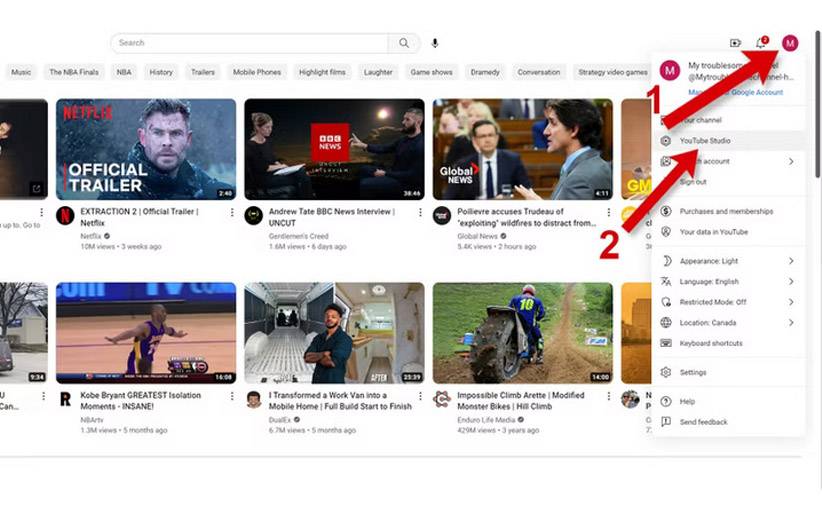Open more options for Kobe Bryant video
The width and height of the screenshot is (822, 522).
tap(232, 396)
